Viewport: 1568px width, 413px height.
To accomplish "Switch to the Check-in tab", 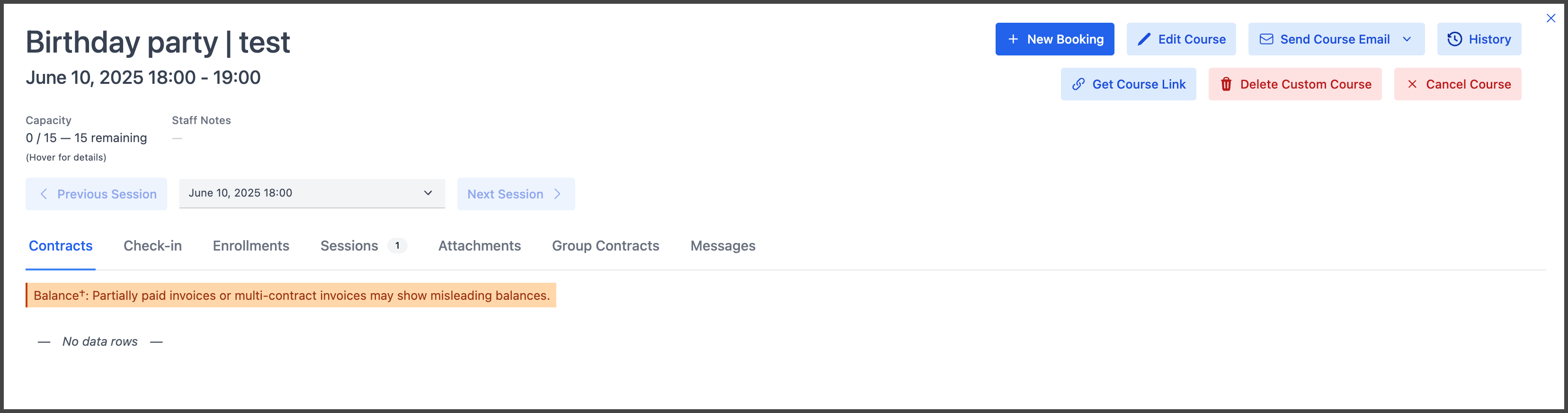I will tap(152, 245).
